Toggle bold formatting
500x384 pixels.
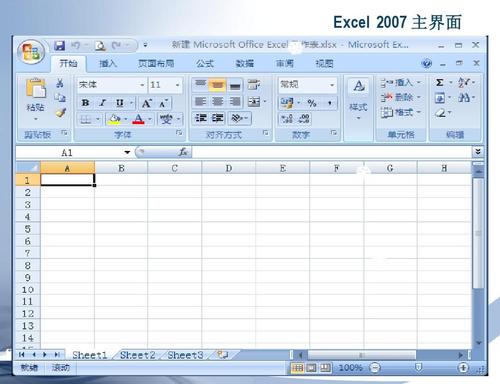[86, 103]
